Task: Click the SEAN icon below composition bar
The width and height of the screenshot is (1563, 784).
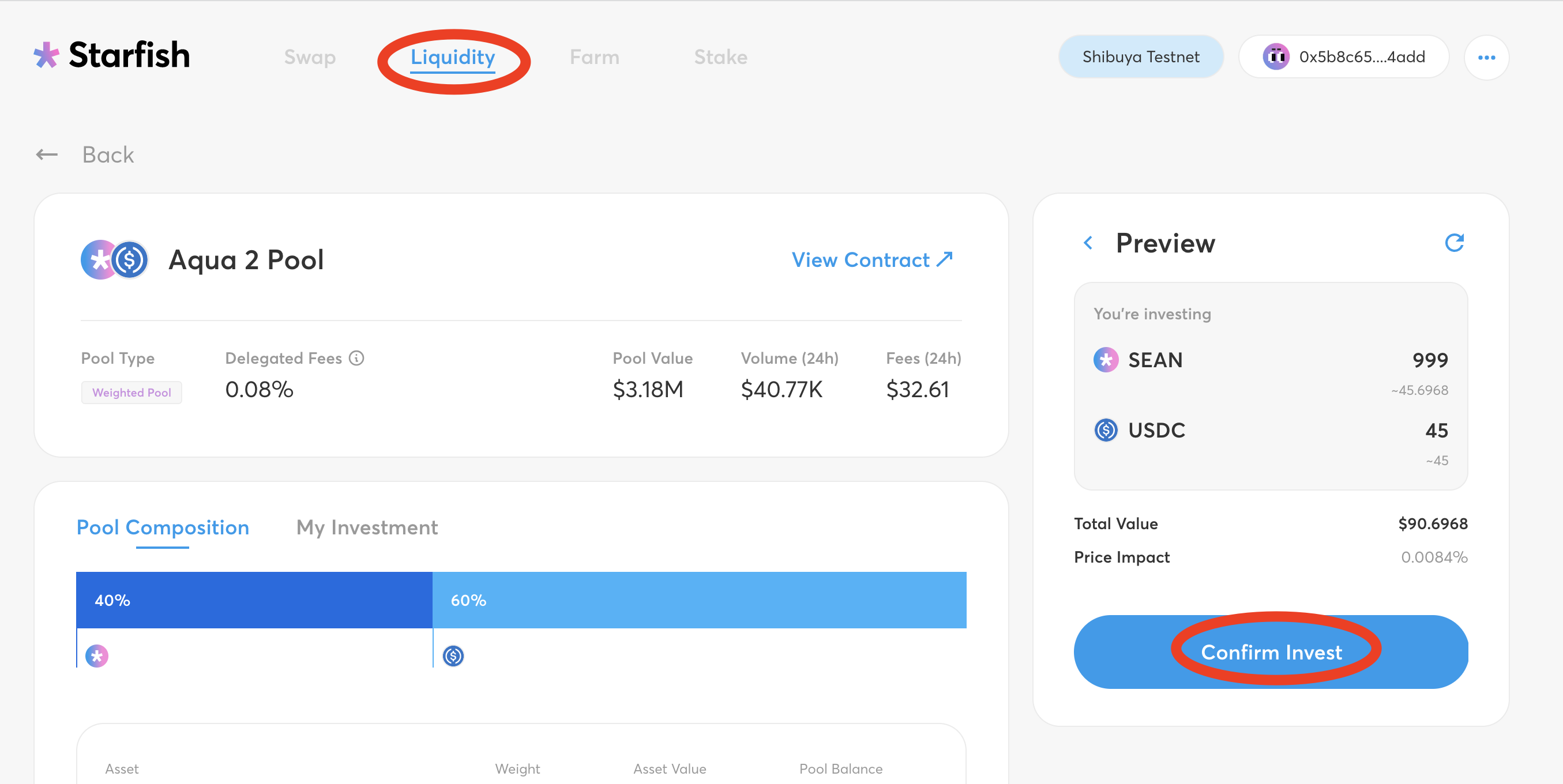Action: pos(97,655)
